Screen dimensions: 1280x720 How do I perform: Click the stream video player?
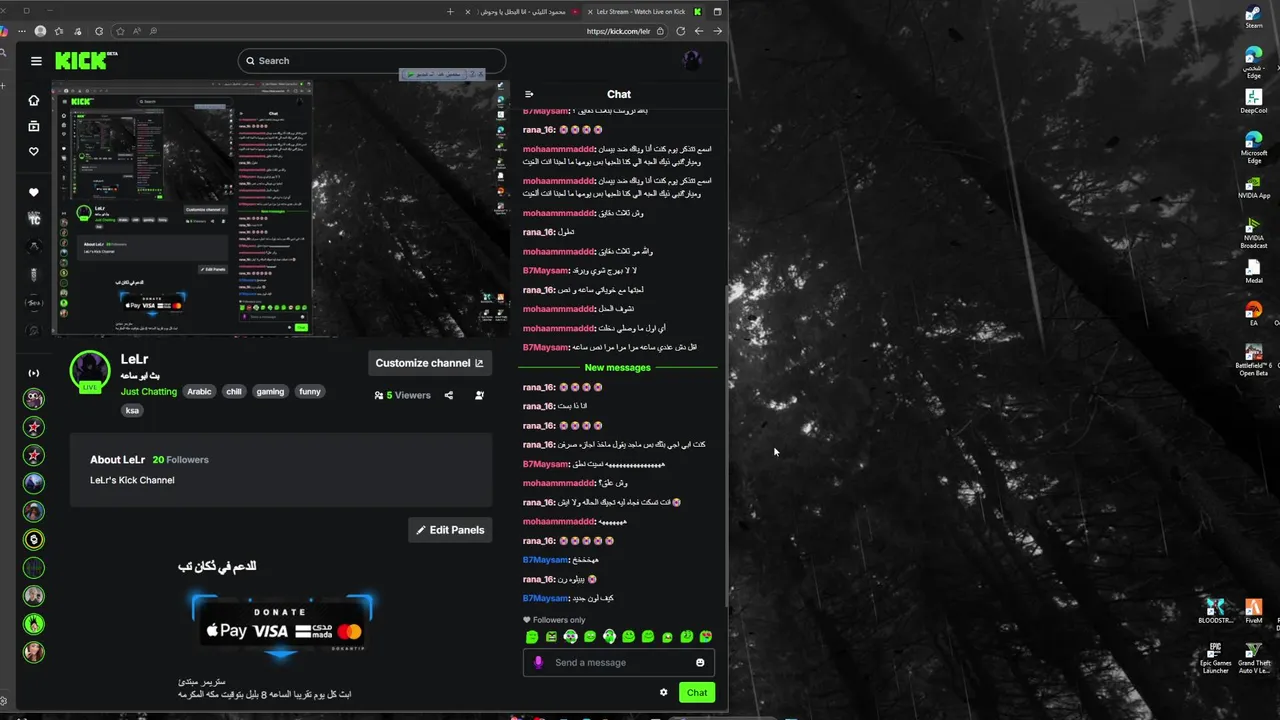pyautogui.click(x=281, y=208)
